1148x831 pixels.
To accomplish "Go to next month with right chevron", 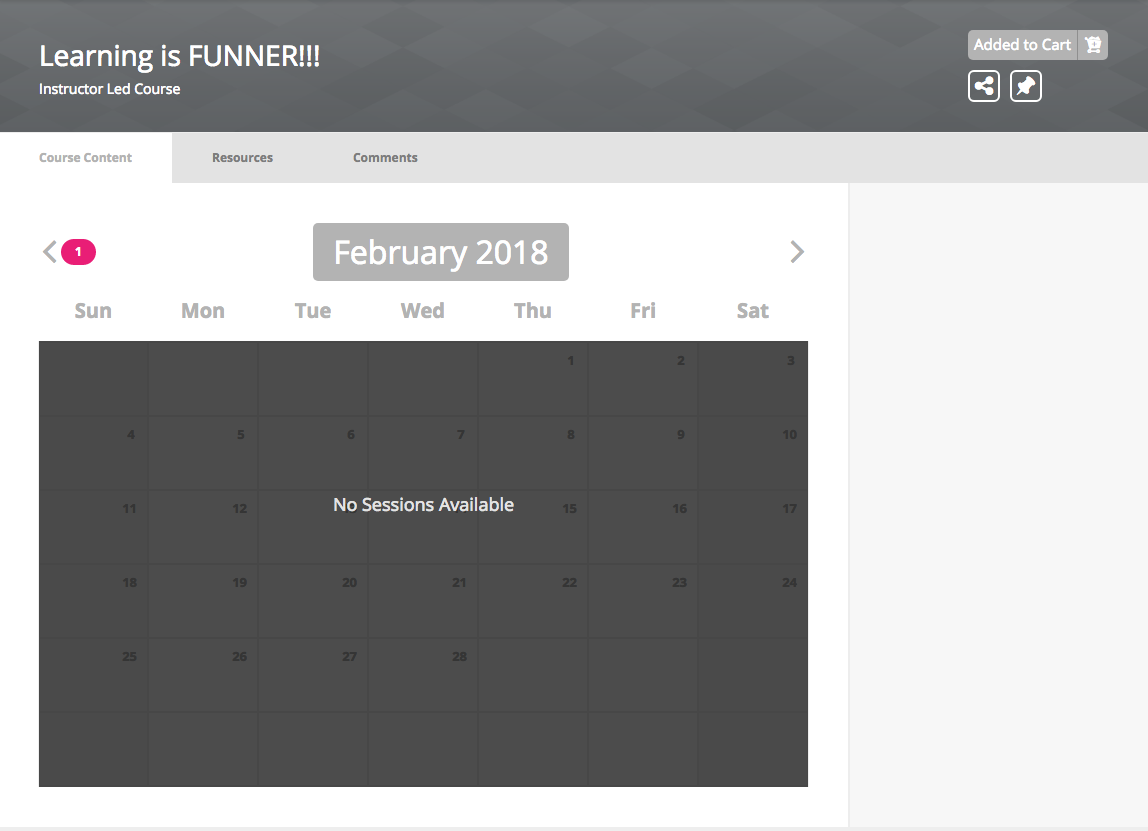I will (x=797, y=252).
